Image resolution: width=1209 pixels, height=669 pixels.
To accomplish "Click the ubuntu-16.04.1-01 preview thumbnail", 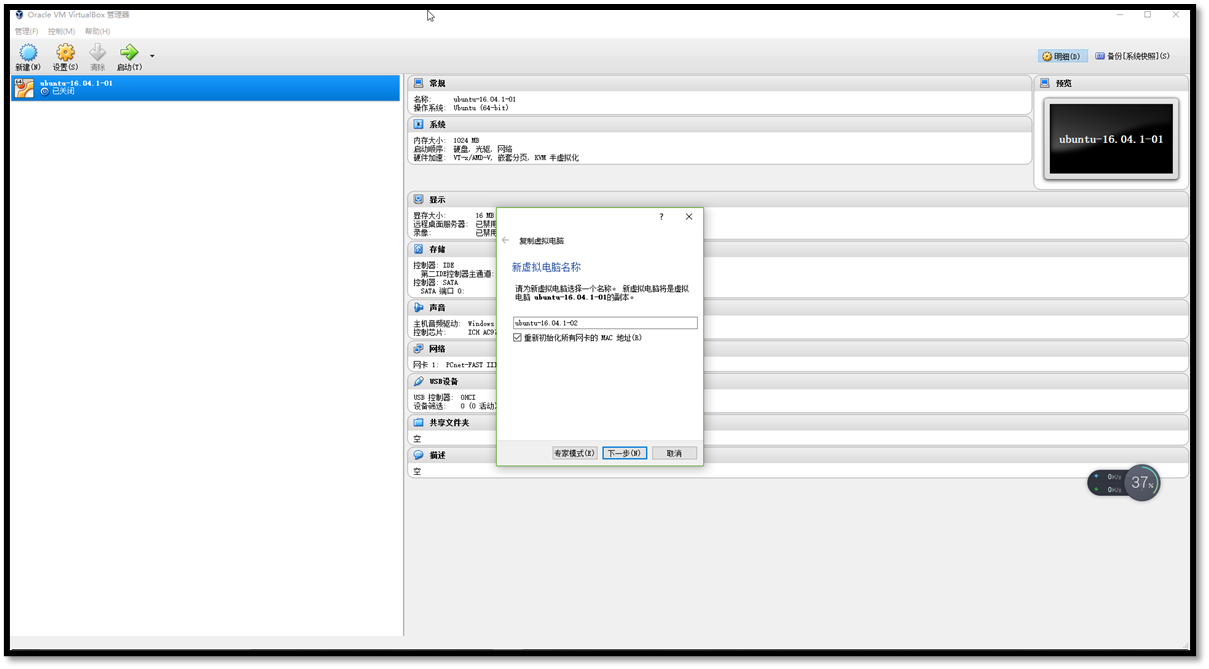I will pos(1111,139).
